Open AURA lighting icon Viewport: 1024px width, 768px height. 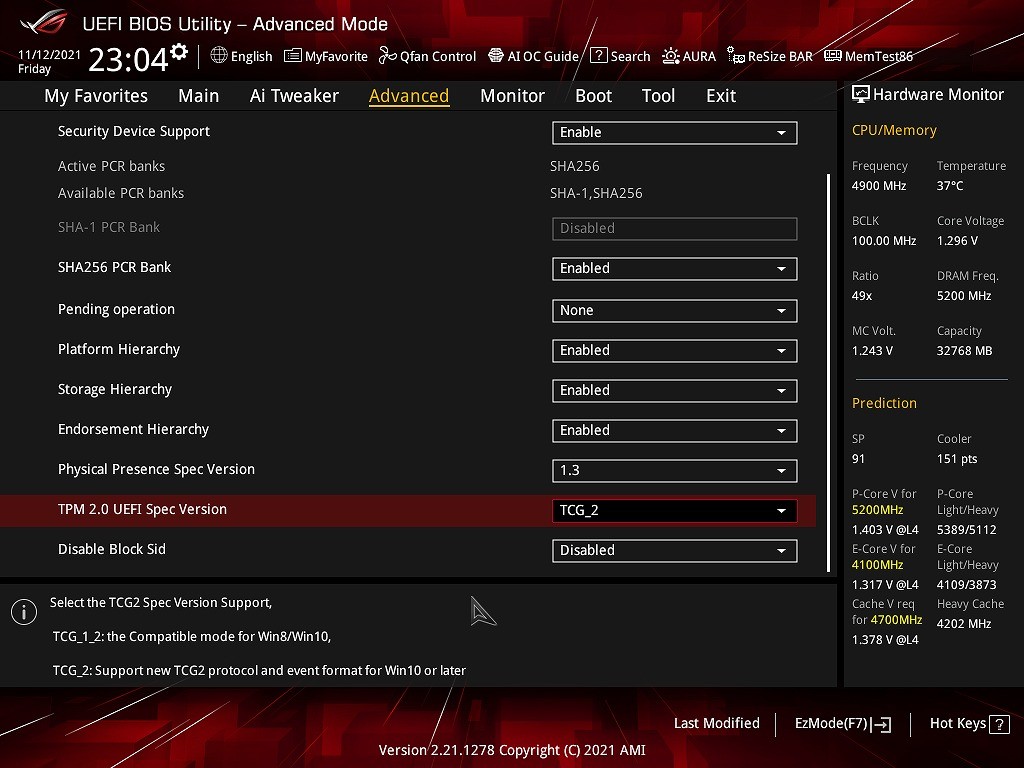click(x=671, y=56)
